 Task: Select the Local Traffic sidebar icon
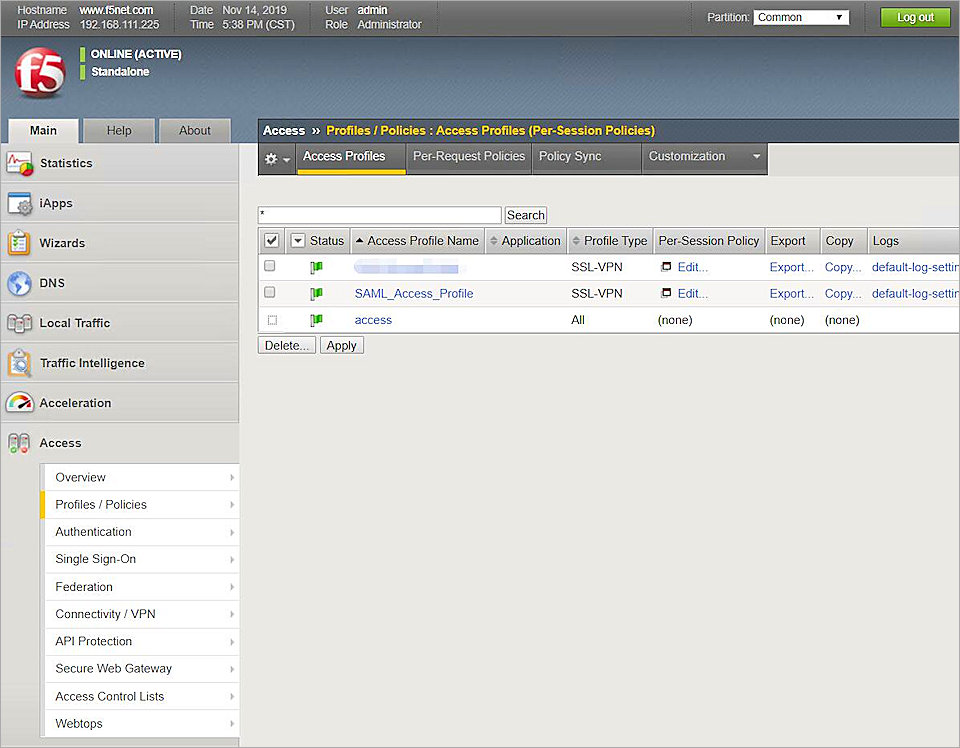coord(22,323)
